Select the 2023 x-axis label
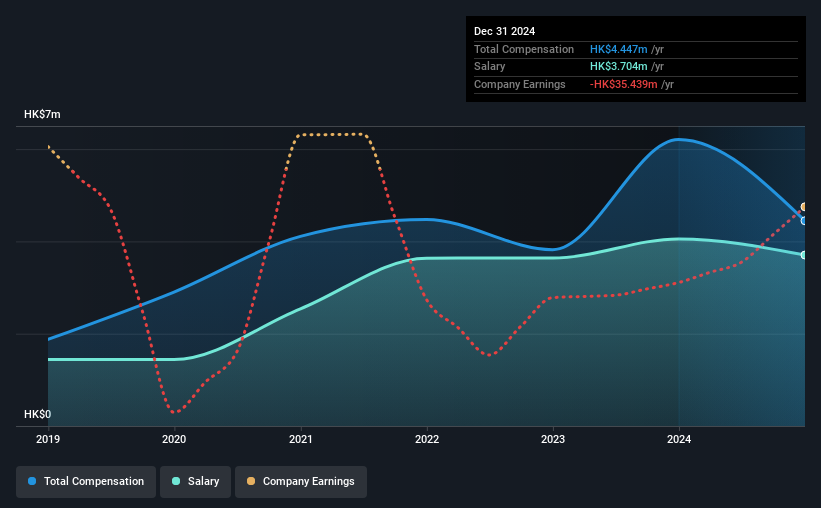Viewport: 821px width, 508px height. pyautogui.click(x=553, y=439)
